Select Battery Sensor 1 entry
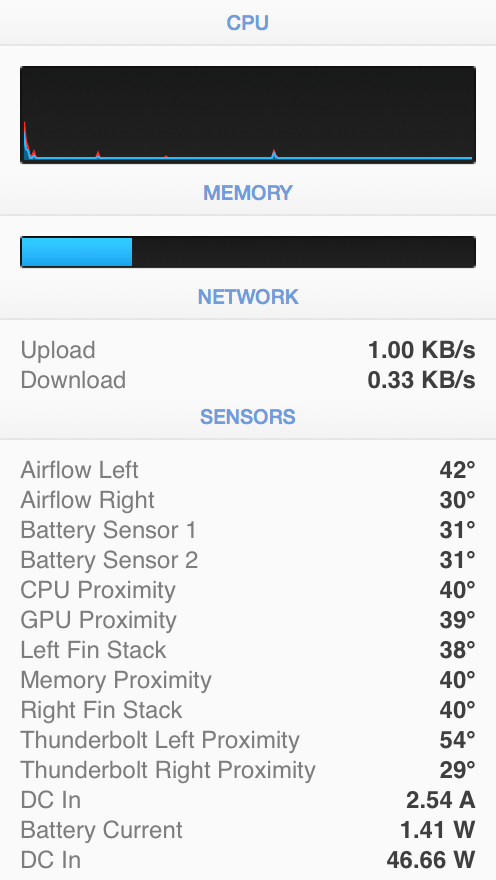Screen dimensions: 496x880 248,530
